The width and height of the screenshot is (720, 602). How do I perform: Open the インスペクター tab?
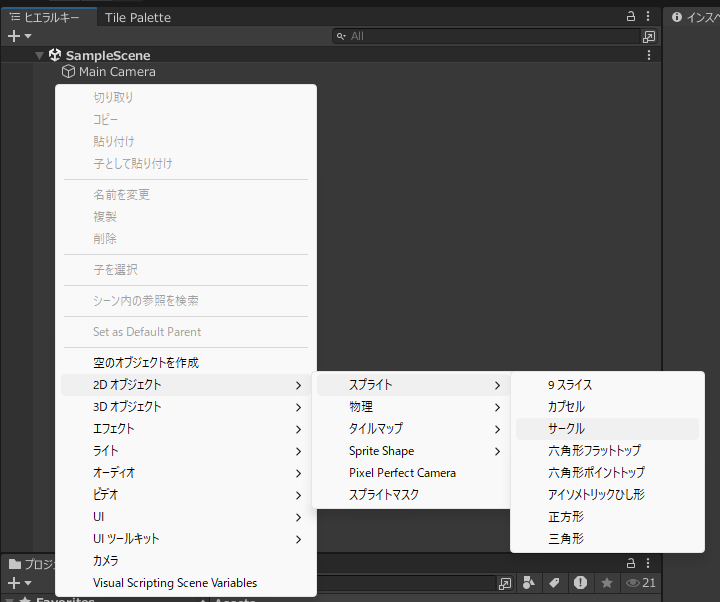[695, 17]
